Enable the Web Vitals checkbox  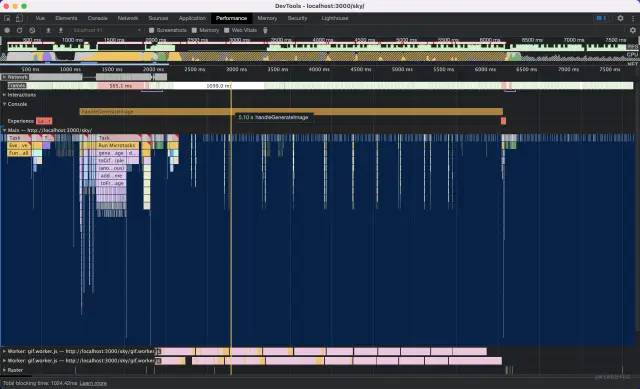click(227, 30)
